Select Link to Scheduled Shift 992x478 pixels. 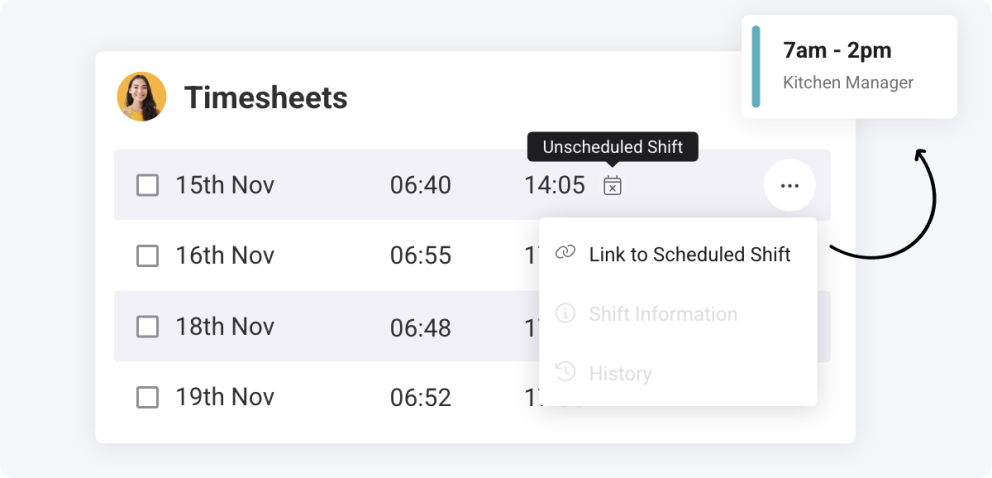tap(678, 254)
